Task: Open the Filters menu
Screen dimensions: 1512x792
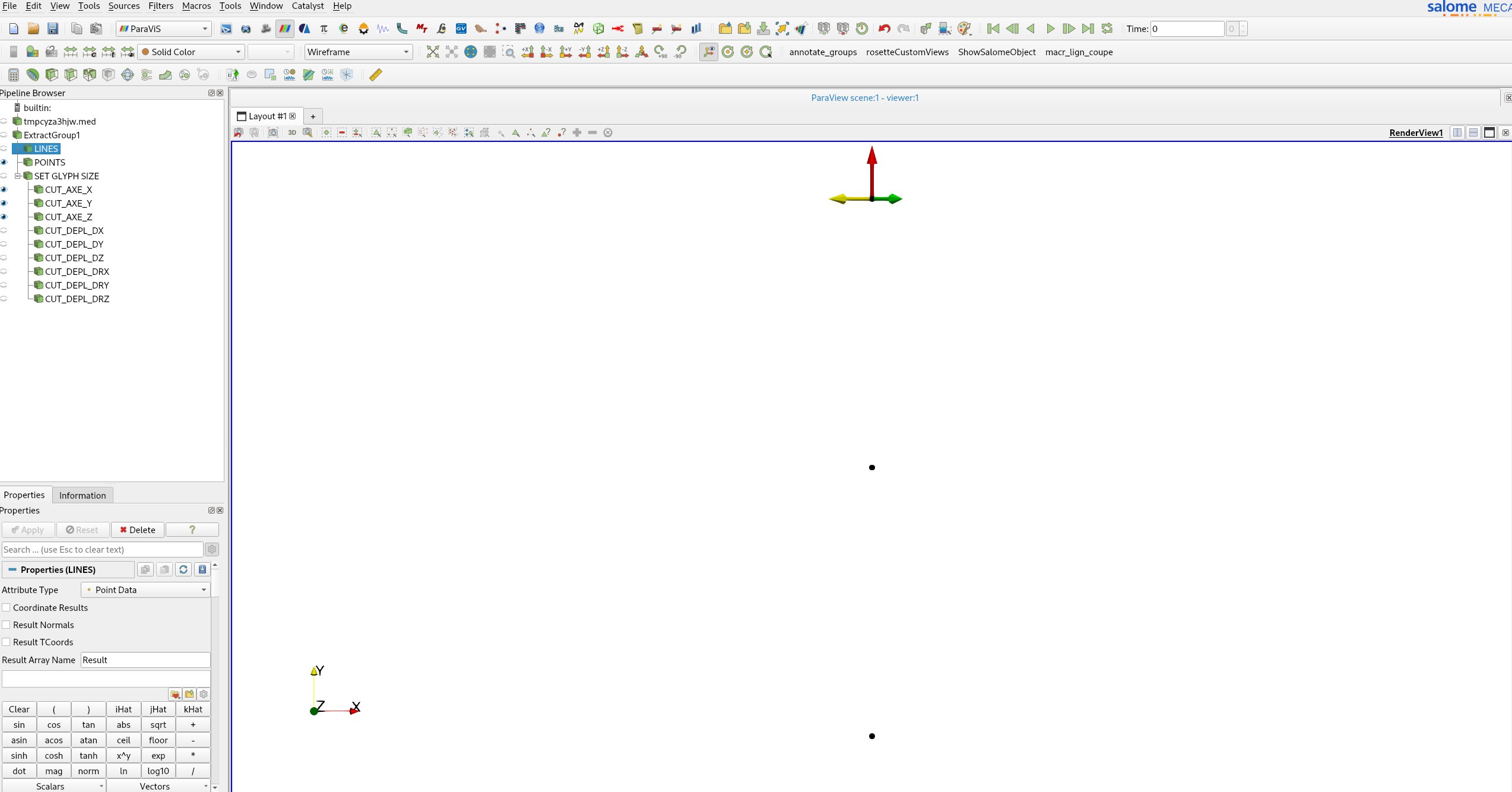Action: [161, 6]
